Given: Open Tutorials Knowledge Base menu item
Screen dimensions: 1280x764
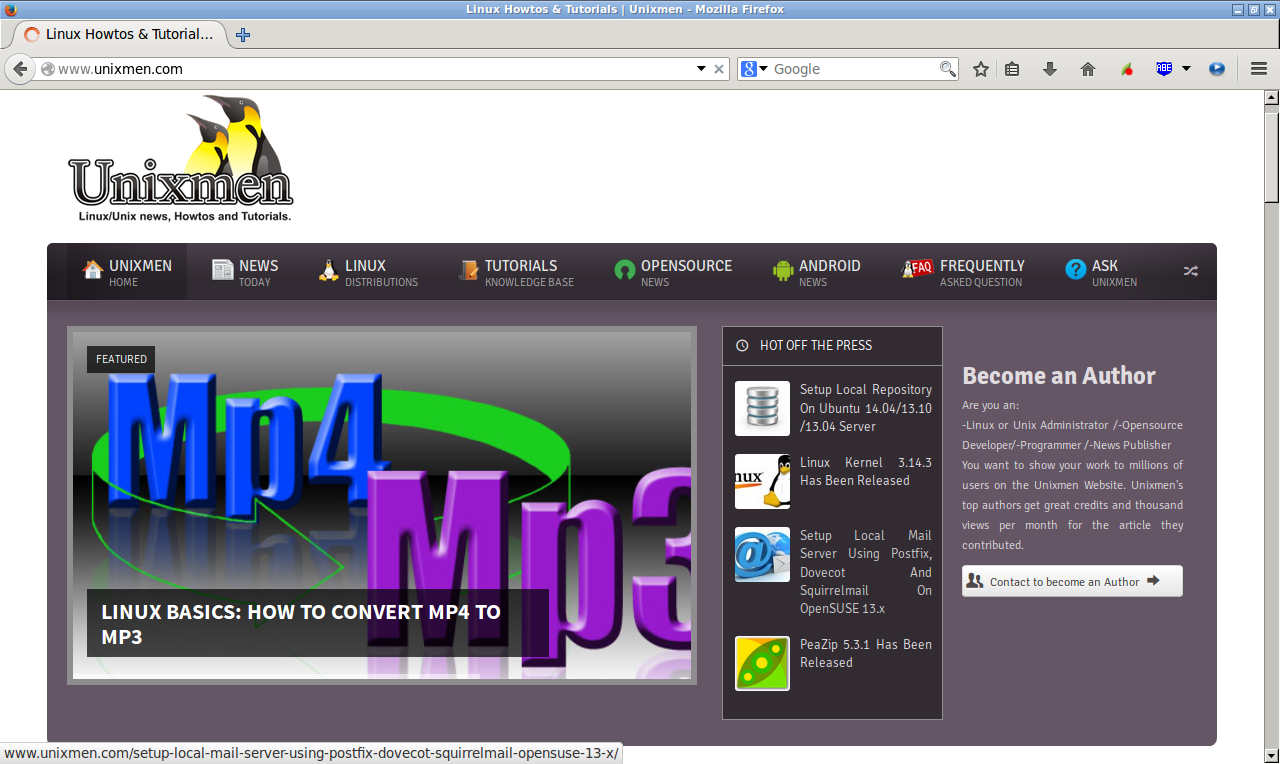Looking at the screenshot, I should [517, 272].
